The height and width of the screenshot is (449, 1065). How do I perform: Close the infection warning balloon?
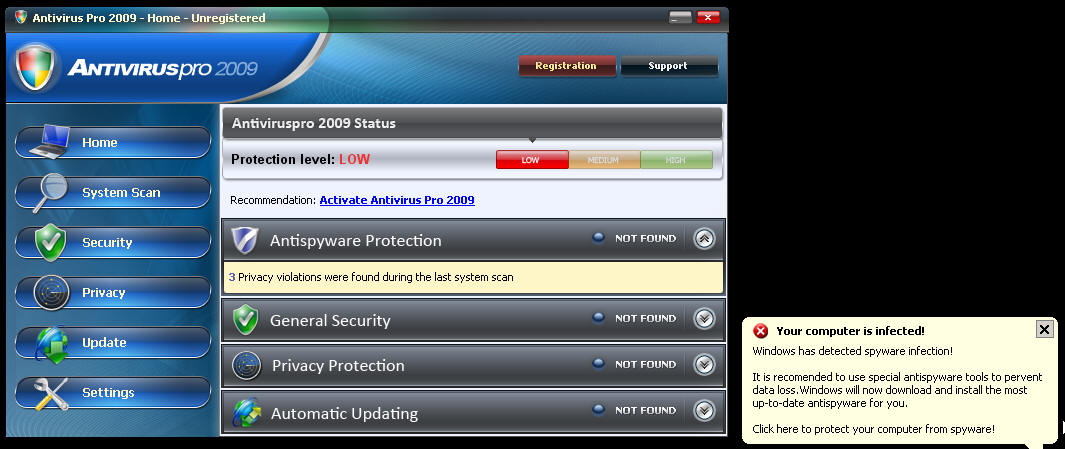[x=1044, y=329]
